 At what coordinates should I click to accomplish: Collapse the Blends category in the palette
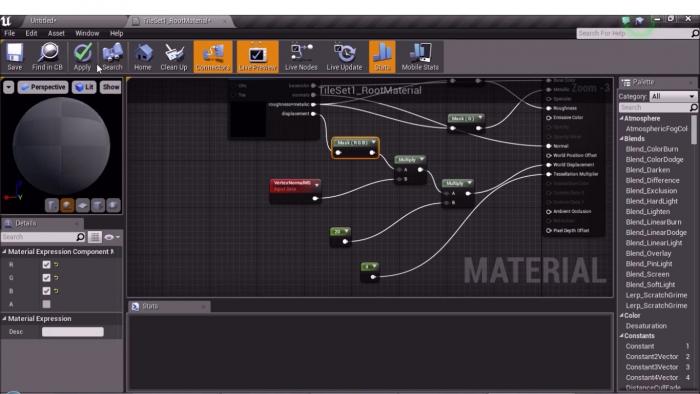click(x=622, y=139)
